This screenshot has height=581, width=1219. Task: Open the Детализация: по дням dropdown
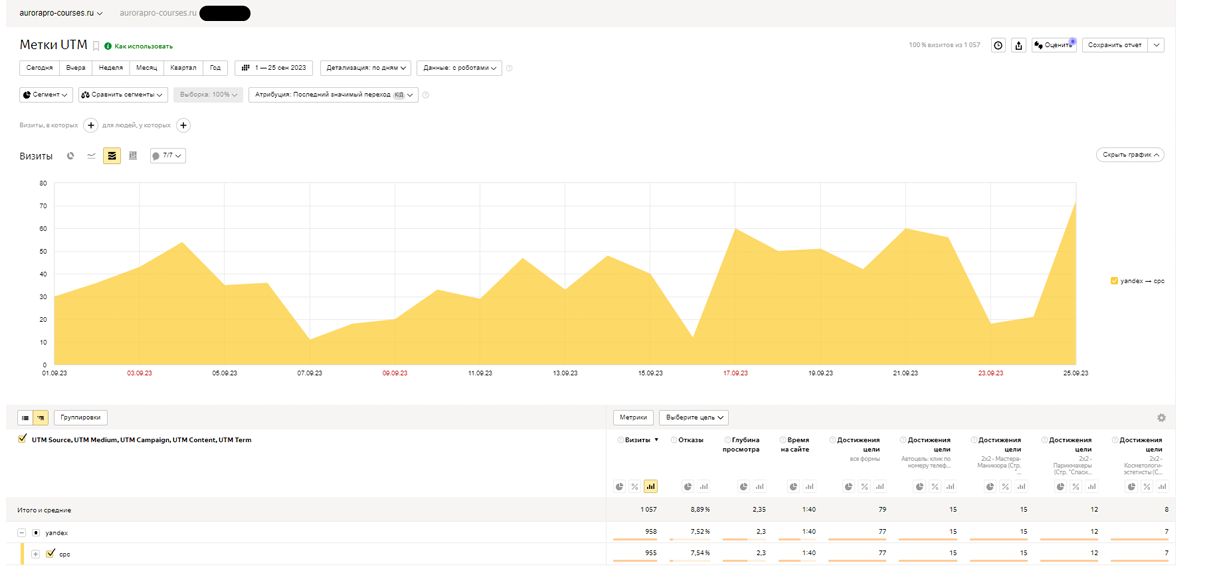(x=366, y=68)
